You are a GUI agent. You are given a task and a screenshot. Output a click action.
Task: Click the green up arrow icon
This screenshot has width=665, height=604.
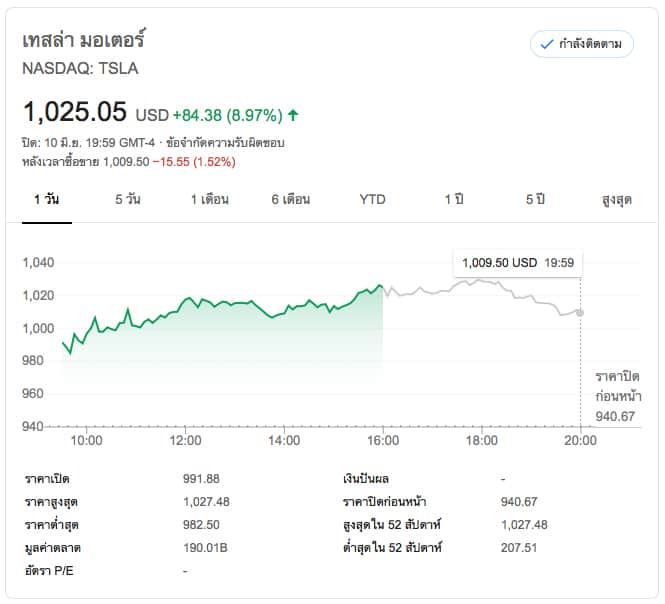[x=293, y=115]
